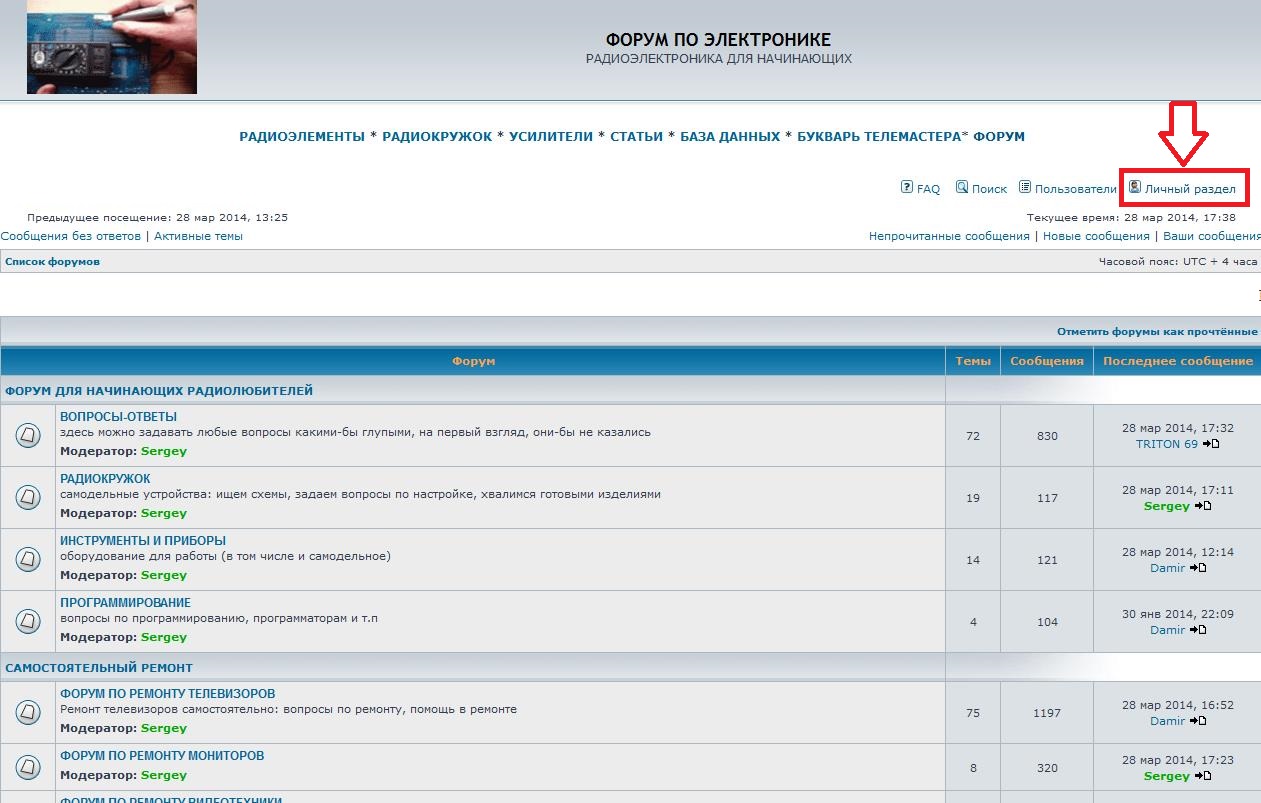Click the Темы column header

(973, 361)
